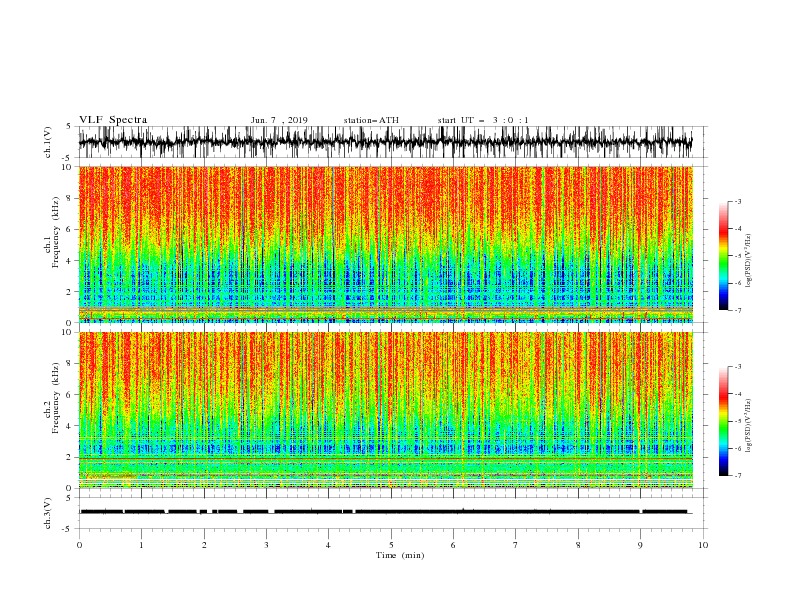This screenshot has height=612, width=792.
Task: Click the ch.2 color bar 'log(PSD)(V²/Hz)' label
Action: tap(749, 426)
